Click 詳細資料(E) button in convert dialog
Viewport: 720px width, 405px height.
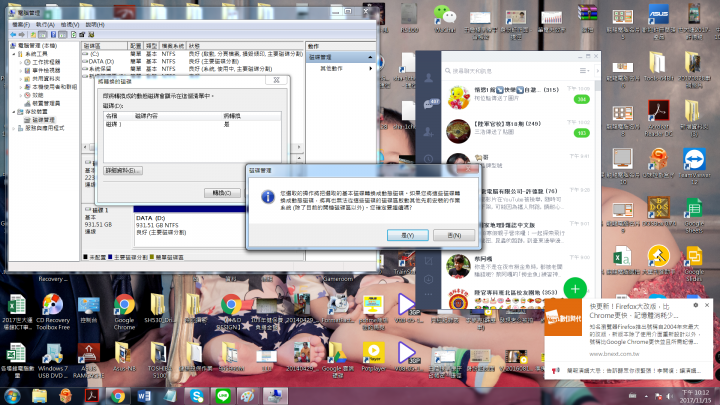click(123, 170)
